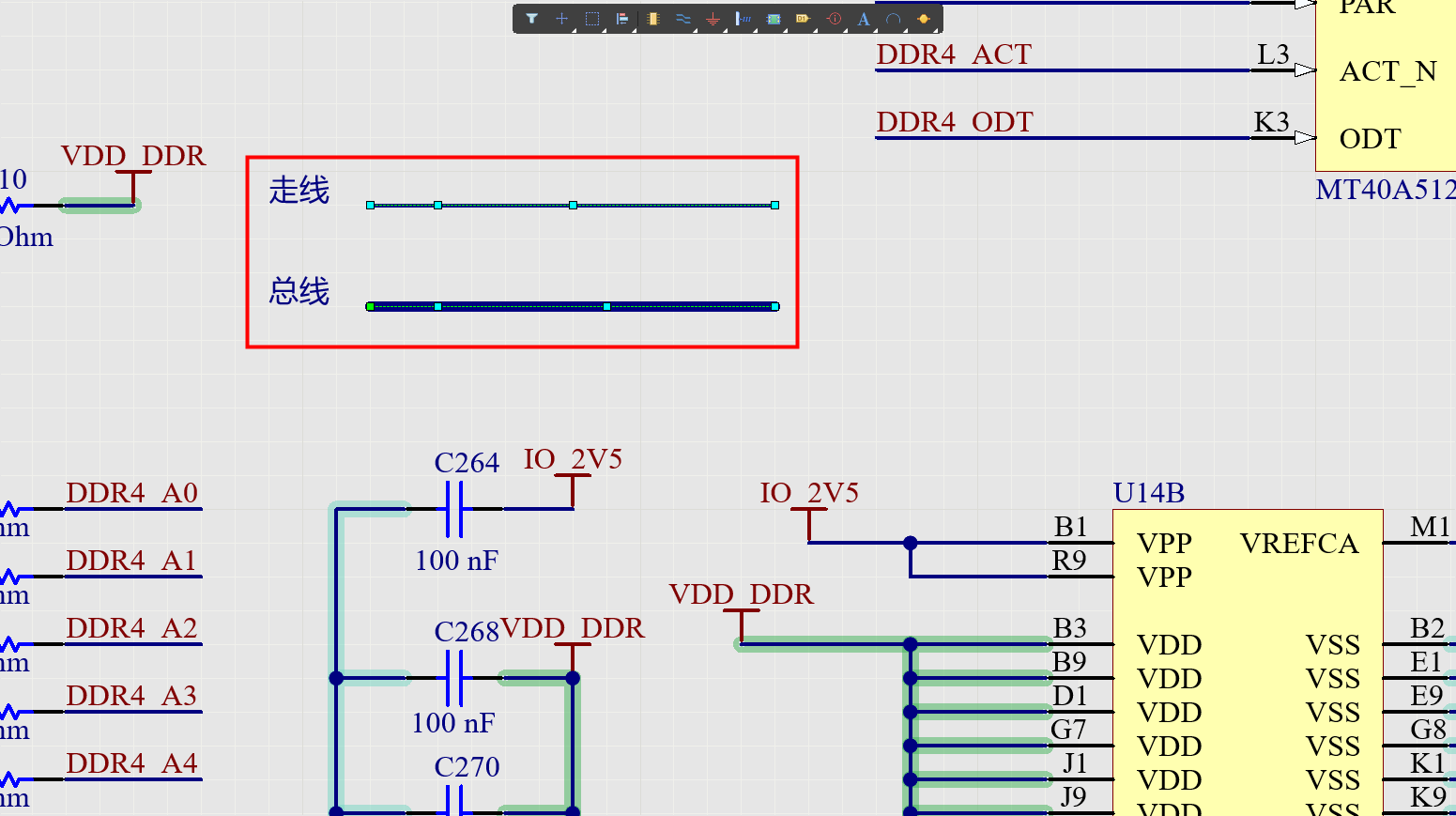Activate the text string A tool
1456x816 pixels.
pos(863,19)
